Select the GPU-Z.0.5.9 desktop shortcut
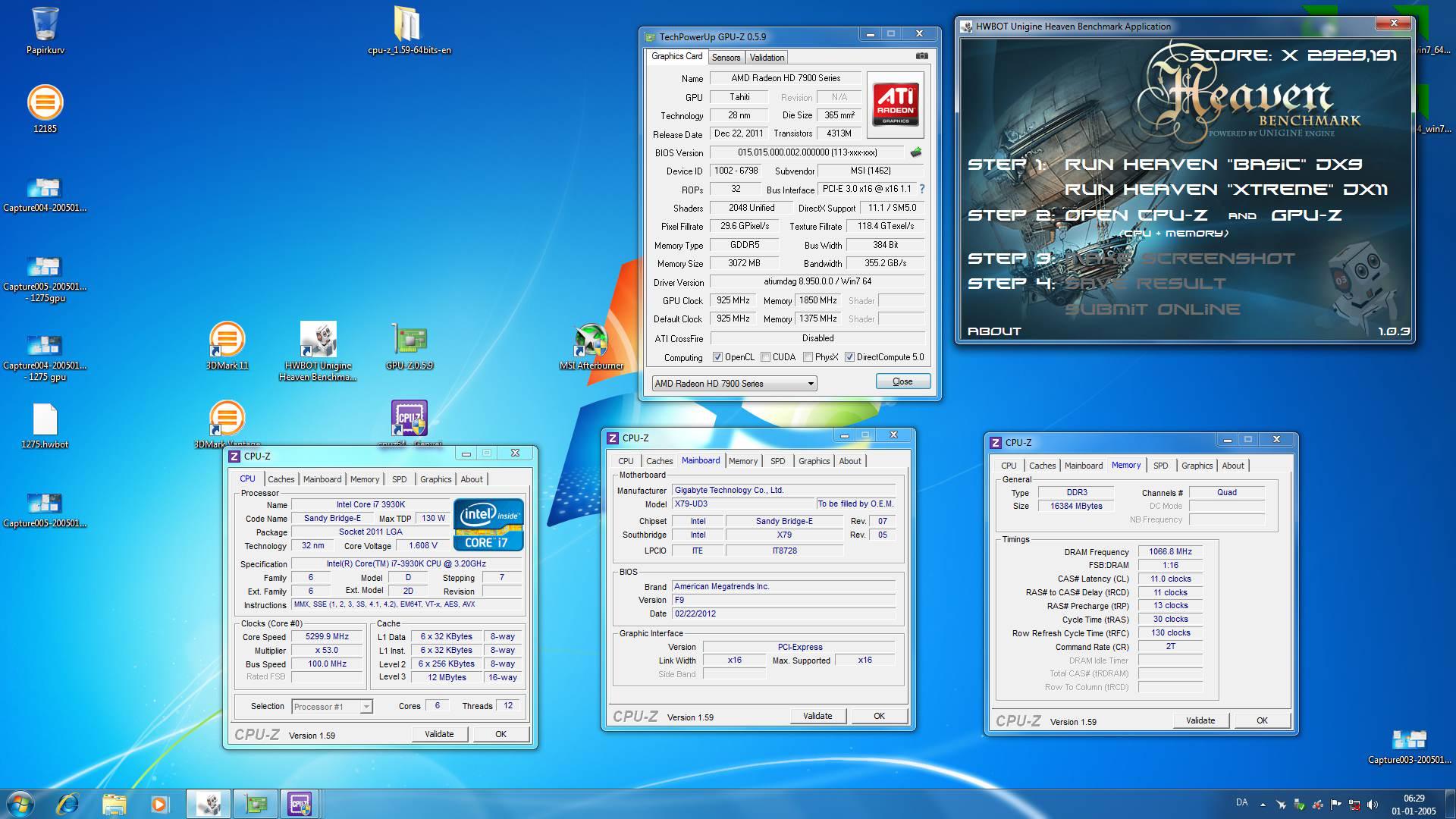This screenshot has height=819, width=1456. point(409,346)
